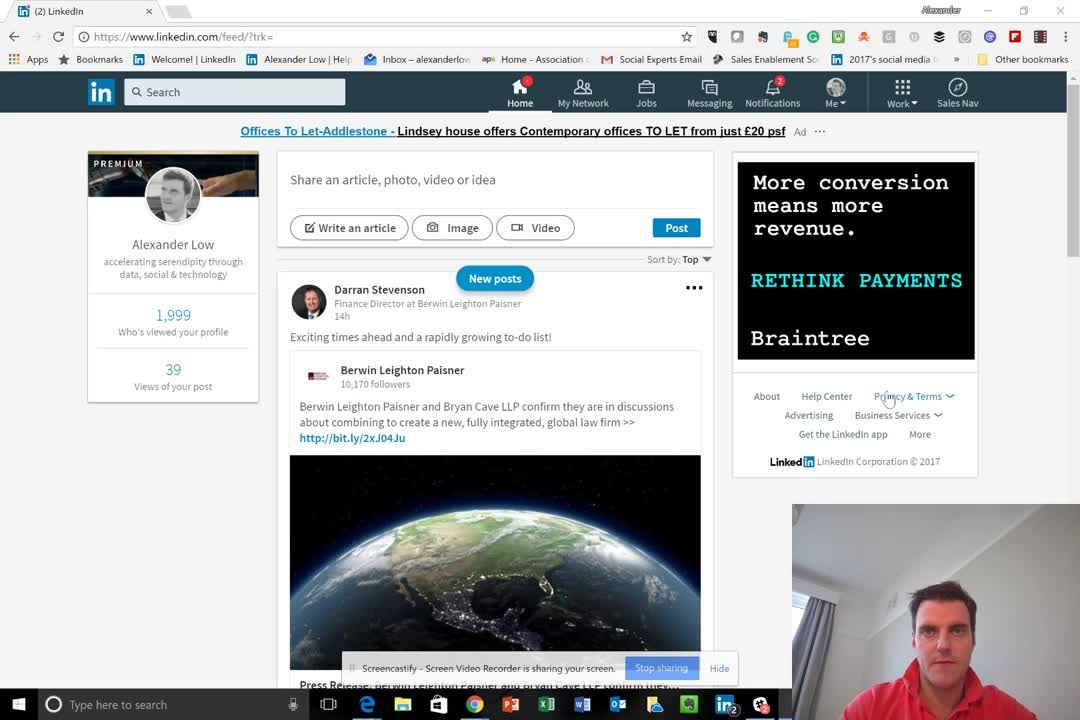This screenshot has width=1080, height=720.
Task: Reload the page with refresh icon
Action: [59, 37]
